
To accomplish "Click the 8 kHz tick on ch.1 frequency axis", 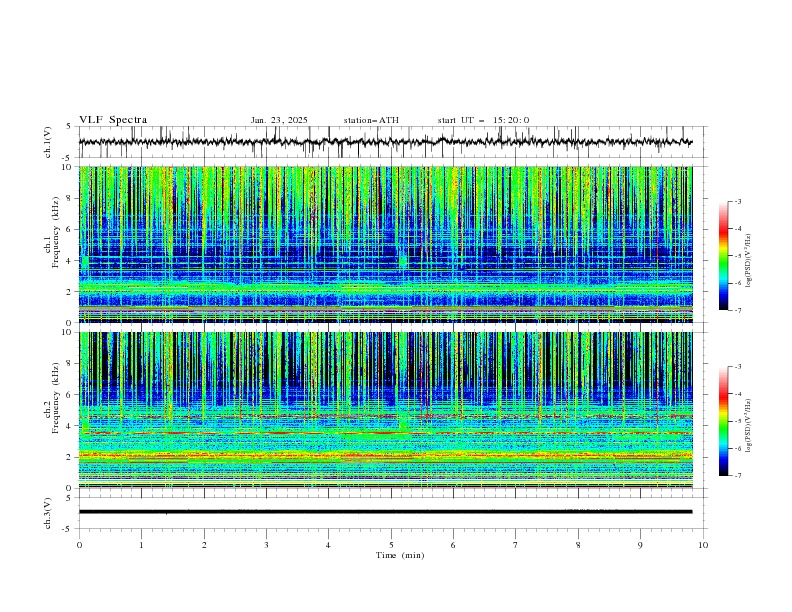I will tap(70, 198).
